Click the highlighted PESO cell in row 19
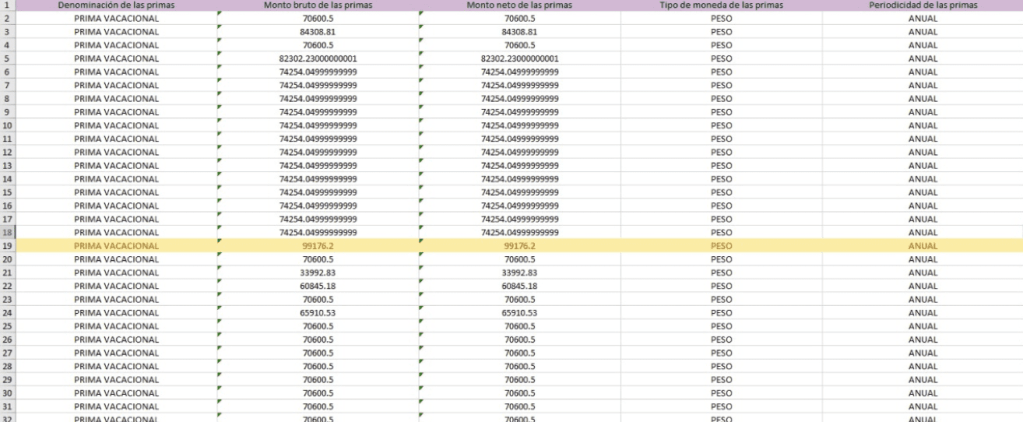1023x422 pixels. (720, 246)
